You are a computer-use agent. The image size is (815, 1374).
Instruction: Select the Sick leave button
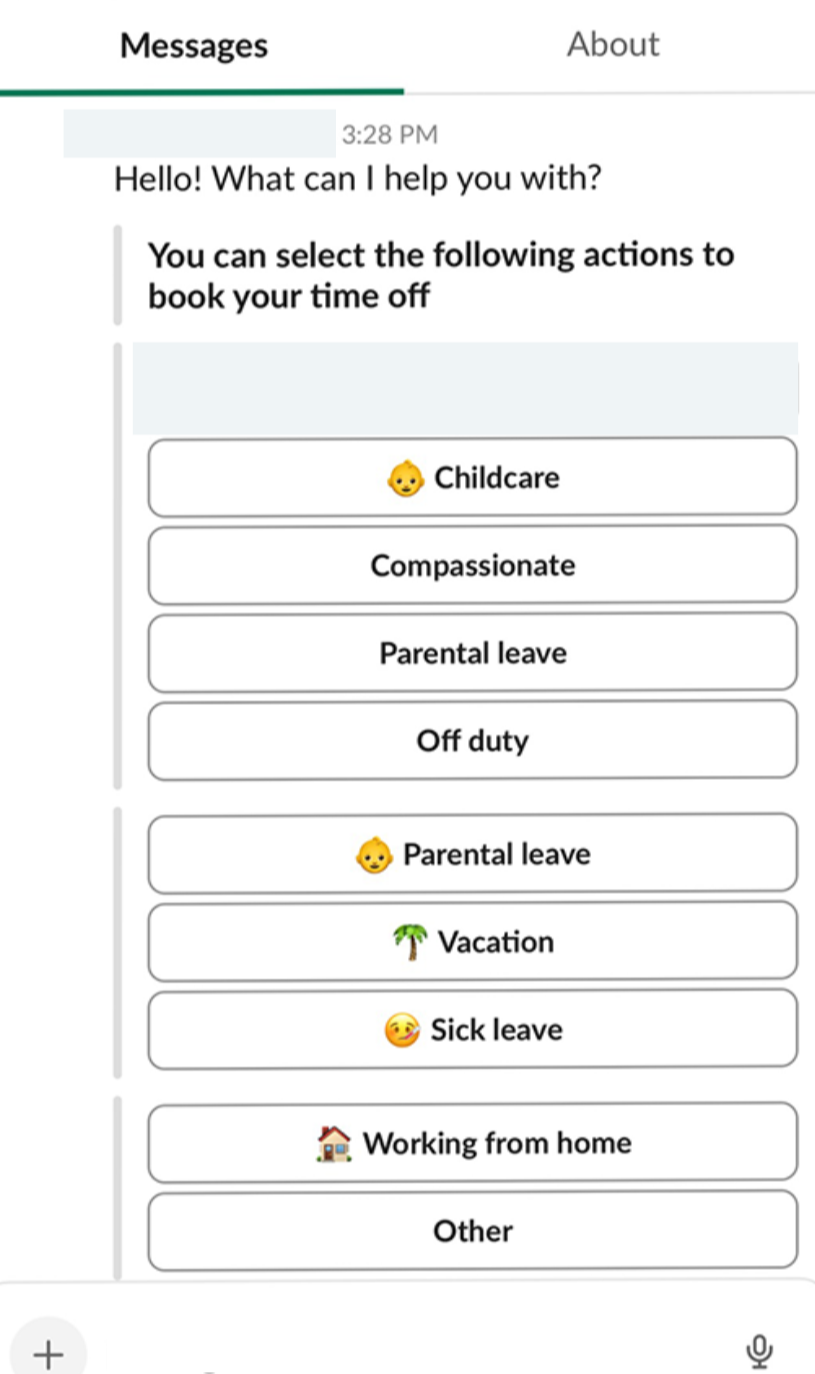coord(473,1030)
